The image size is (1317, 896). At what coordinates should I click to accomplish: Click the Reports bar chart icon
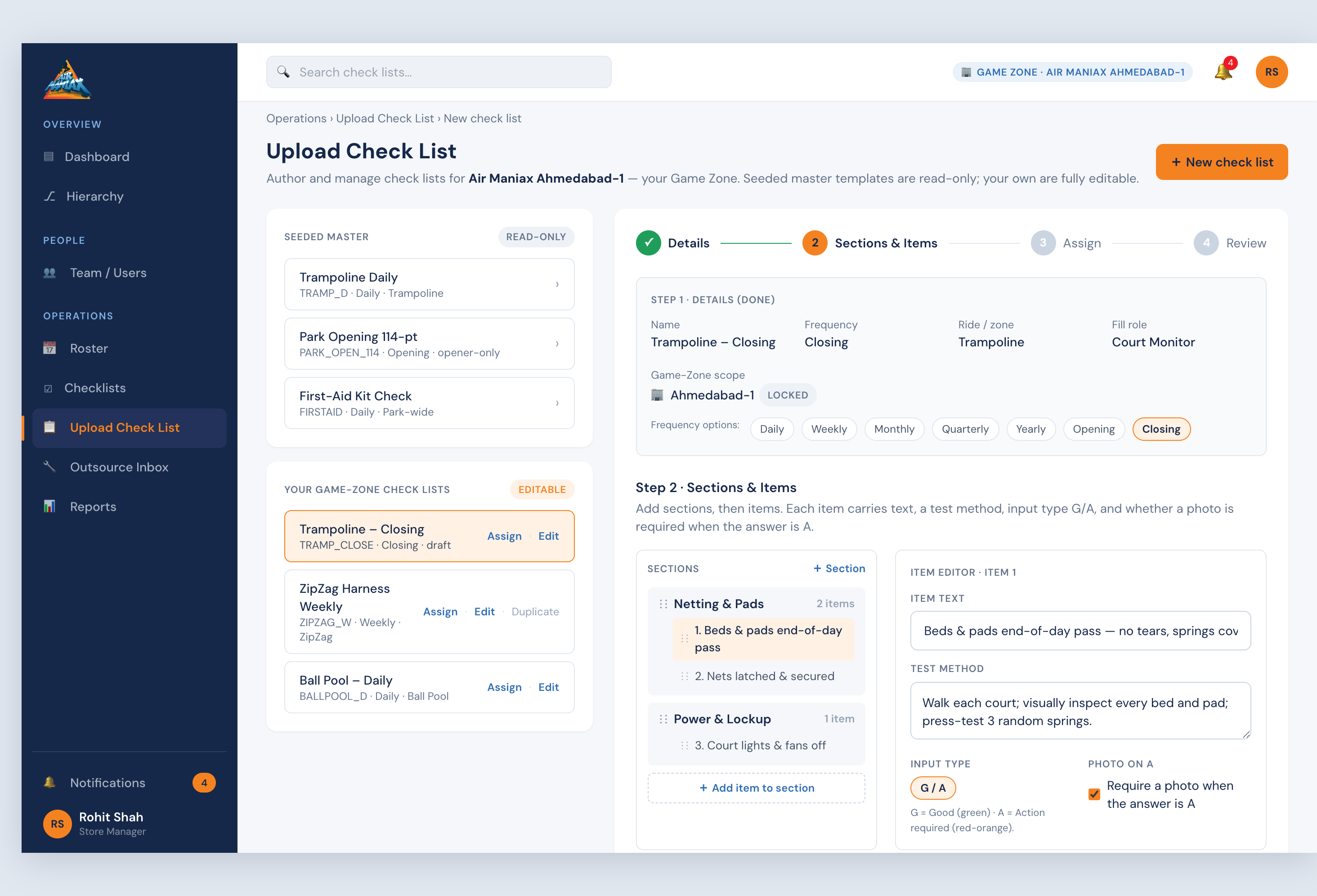click(50, 506)
